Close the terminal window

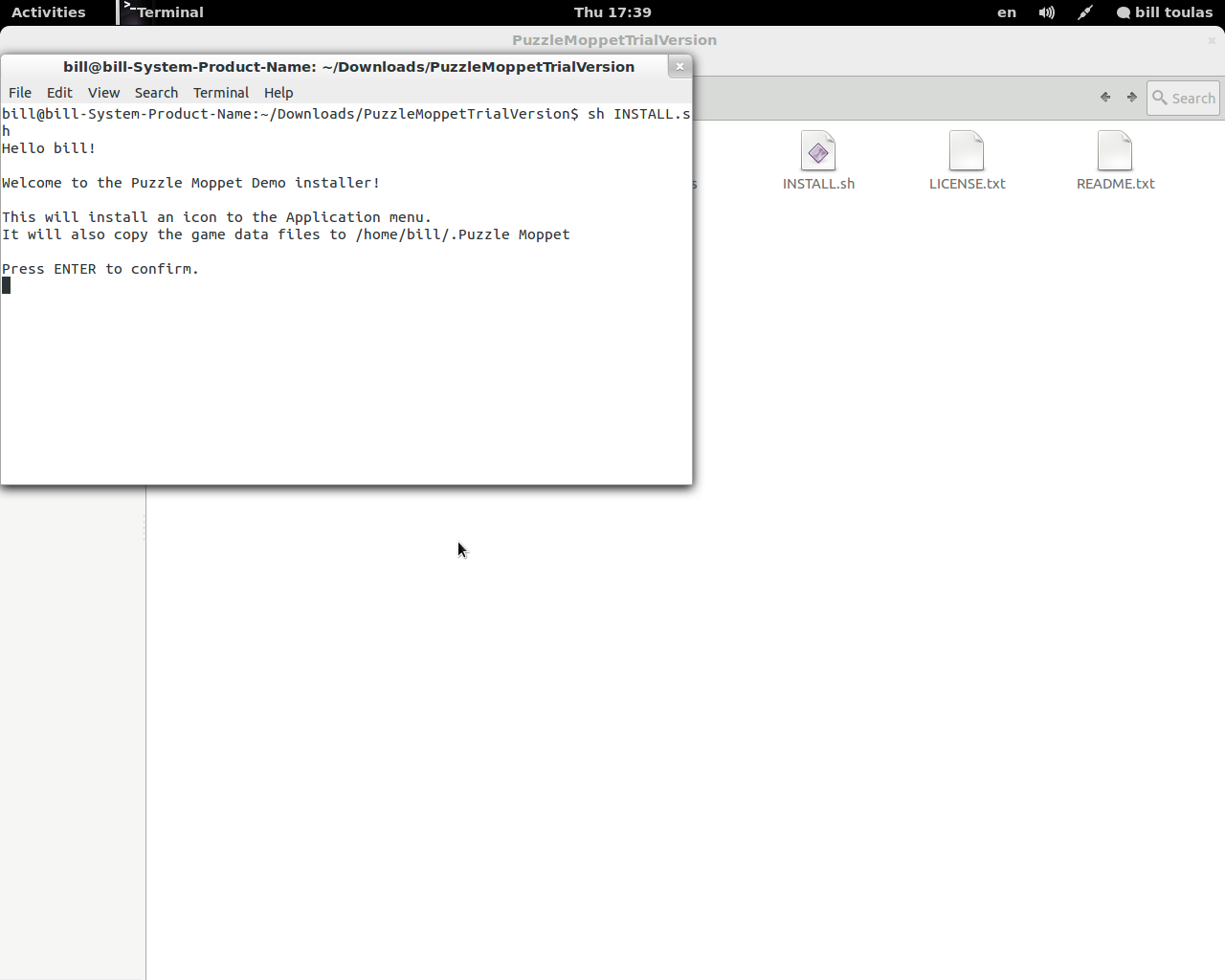tap(679, 66)
